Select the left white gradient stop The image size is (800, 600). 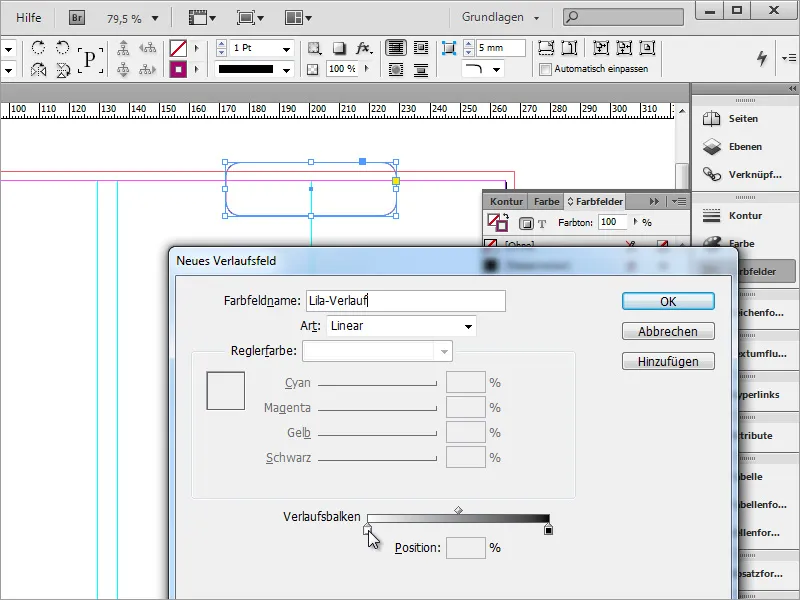[x=367, y=530]
